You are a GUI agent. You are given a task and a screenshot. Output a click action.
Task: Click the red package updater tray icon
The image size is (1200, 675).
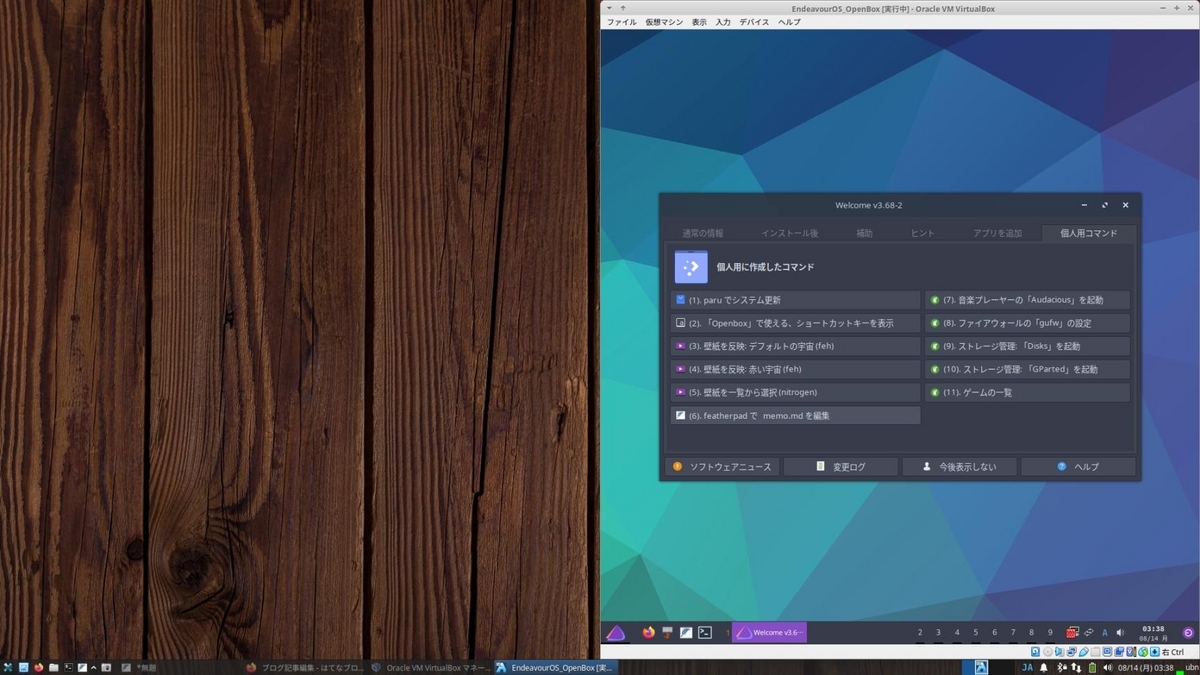[x=1072, y=632]
